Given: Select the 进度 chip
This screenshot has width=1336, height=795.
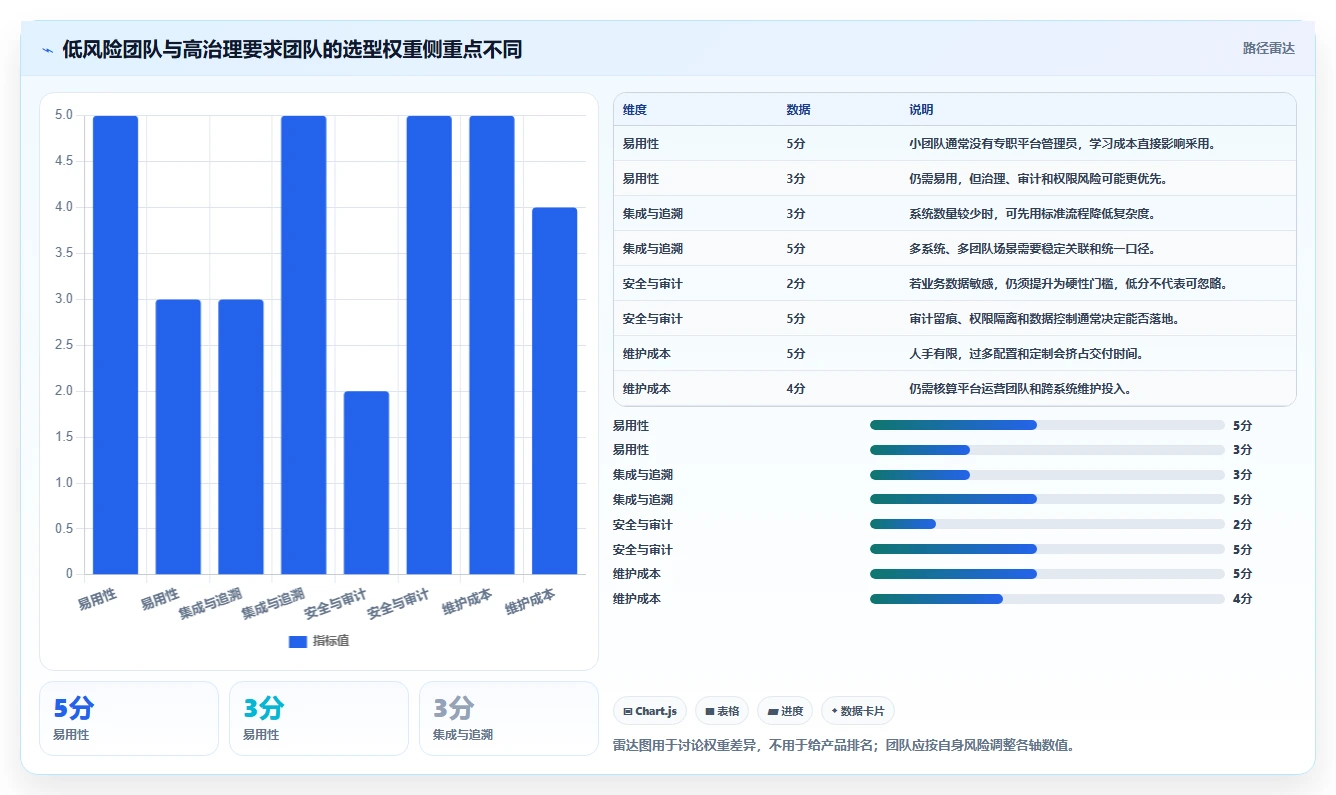Looking at the screenshot, I should [785, 711].
